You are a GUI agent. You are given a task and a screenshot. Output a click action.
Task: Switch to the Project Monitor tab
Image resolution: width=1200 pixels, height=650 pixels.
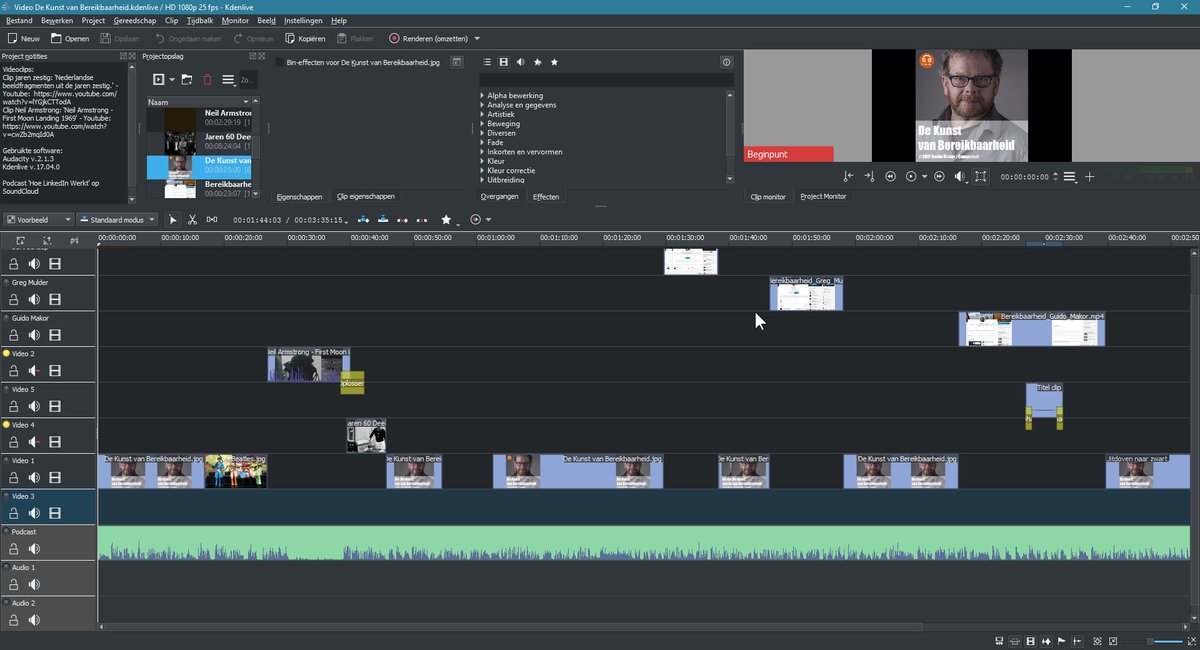(x=823, y=197)
